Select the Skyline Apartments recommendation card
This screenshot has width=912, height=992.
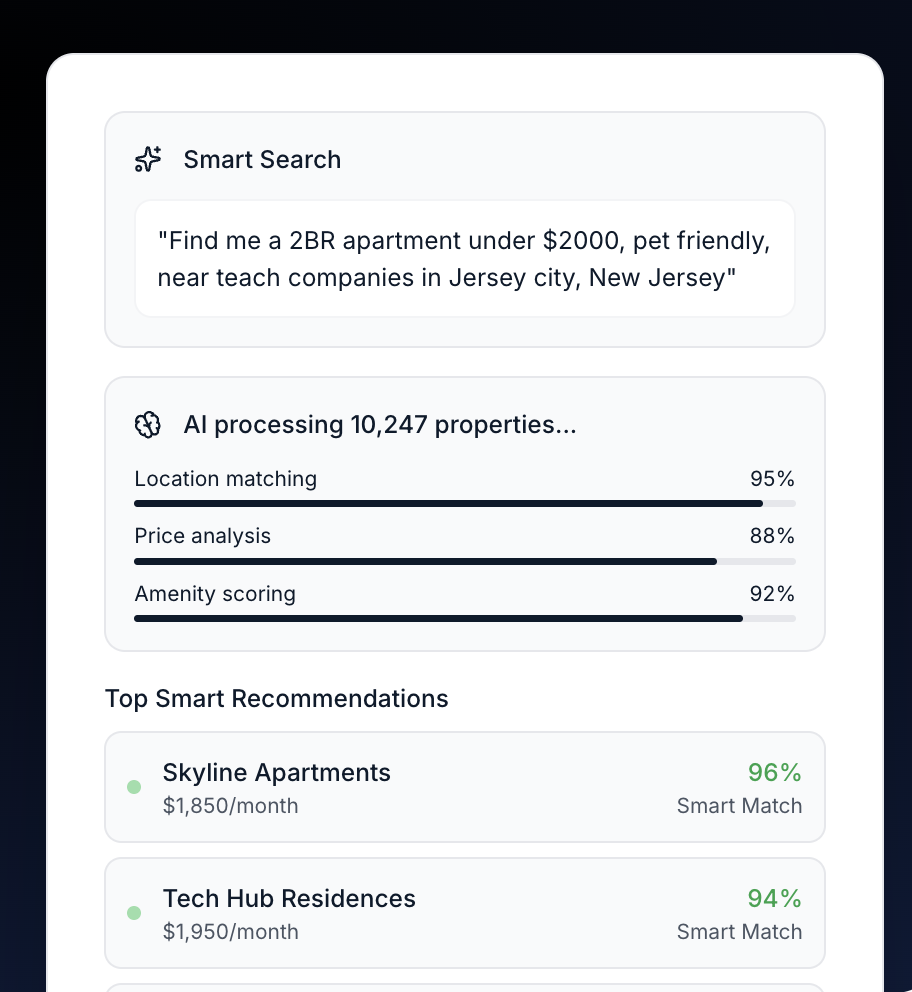coord(465,787)
